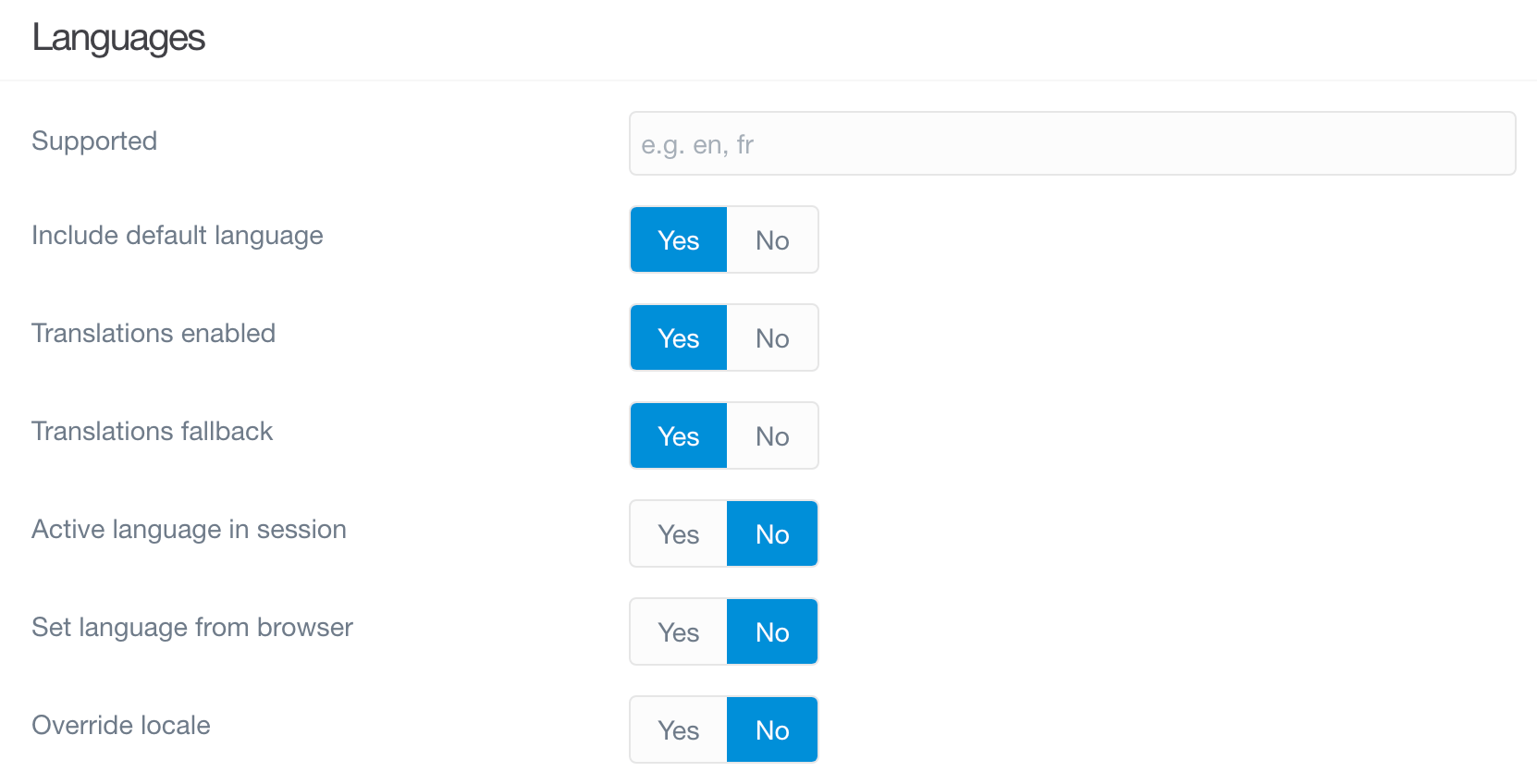Turn off Translations fallback
This screenshot has width=1537, height=784.
pos(773,435)
